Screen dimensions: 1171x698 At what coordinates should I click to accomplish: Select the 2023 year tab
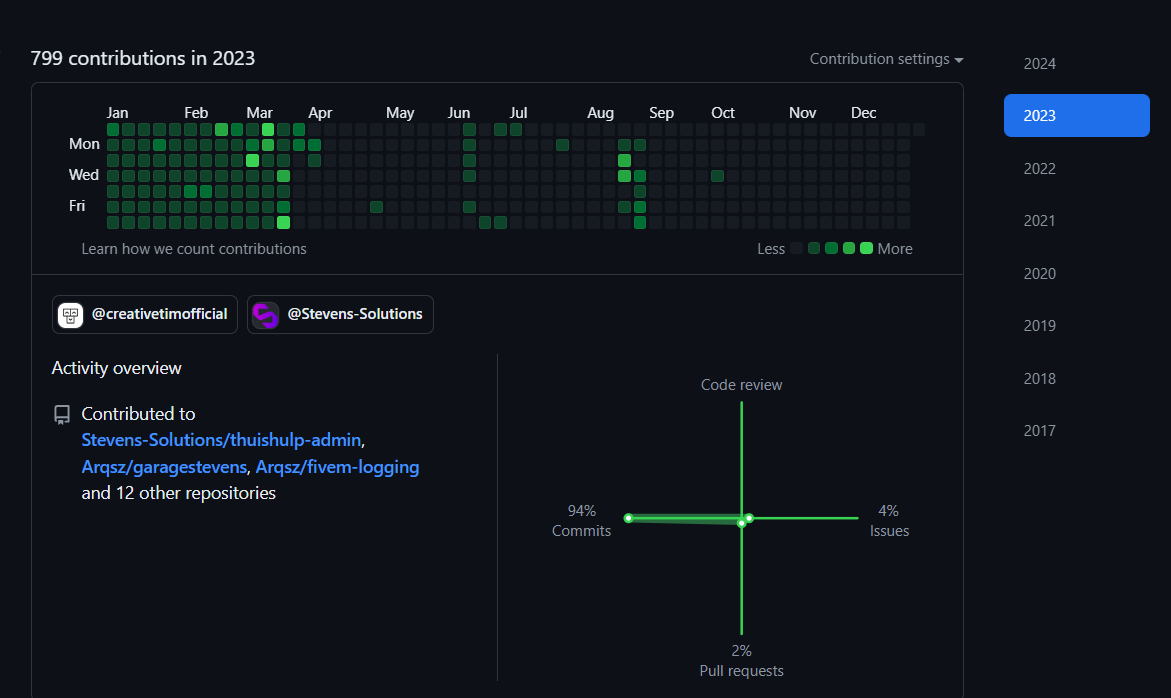pyautogui.click(x=1076, y=116)
